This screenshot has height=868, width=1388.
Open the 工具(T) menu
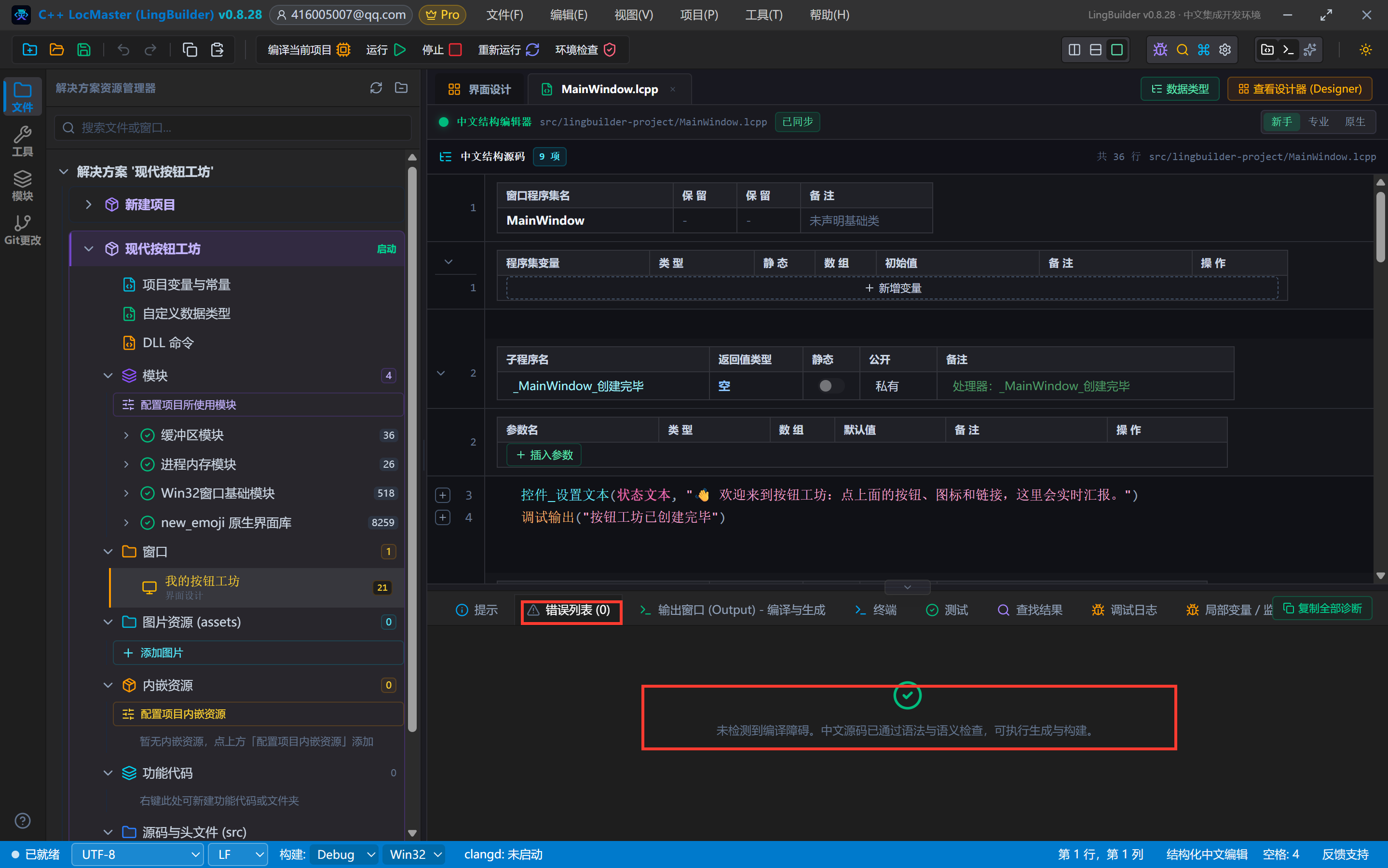pyautogui.click(x=763, y=15)
